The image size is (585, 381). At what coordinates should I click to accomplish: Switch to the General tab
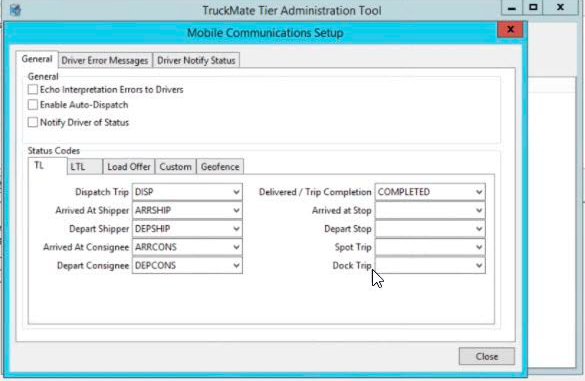pos(37,59)
